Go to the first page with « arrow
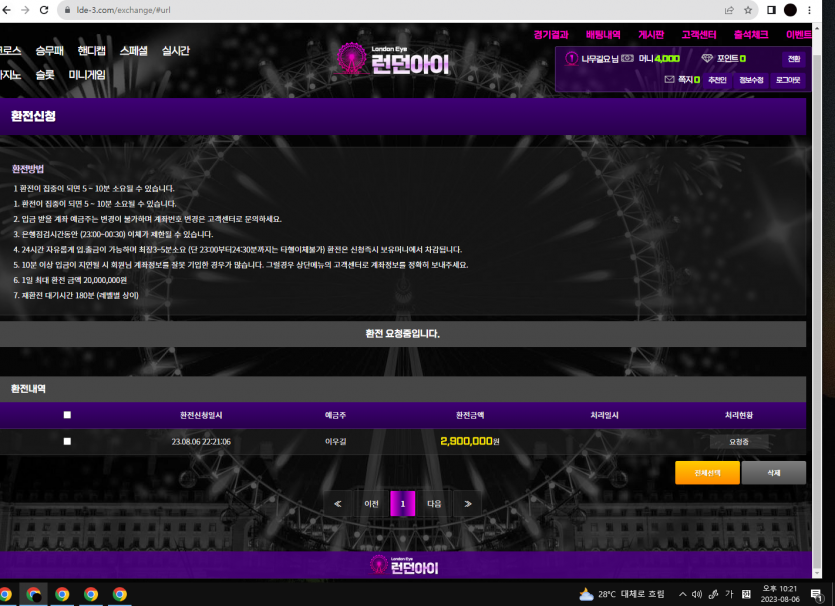 coord(337,504)
